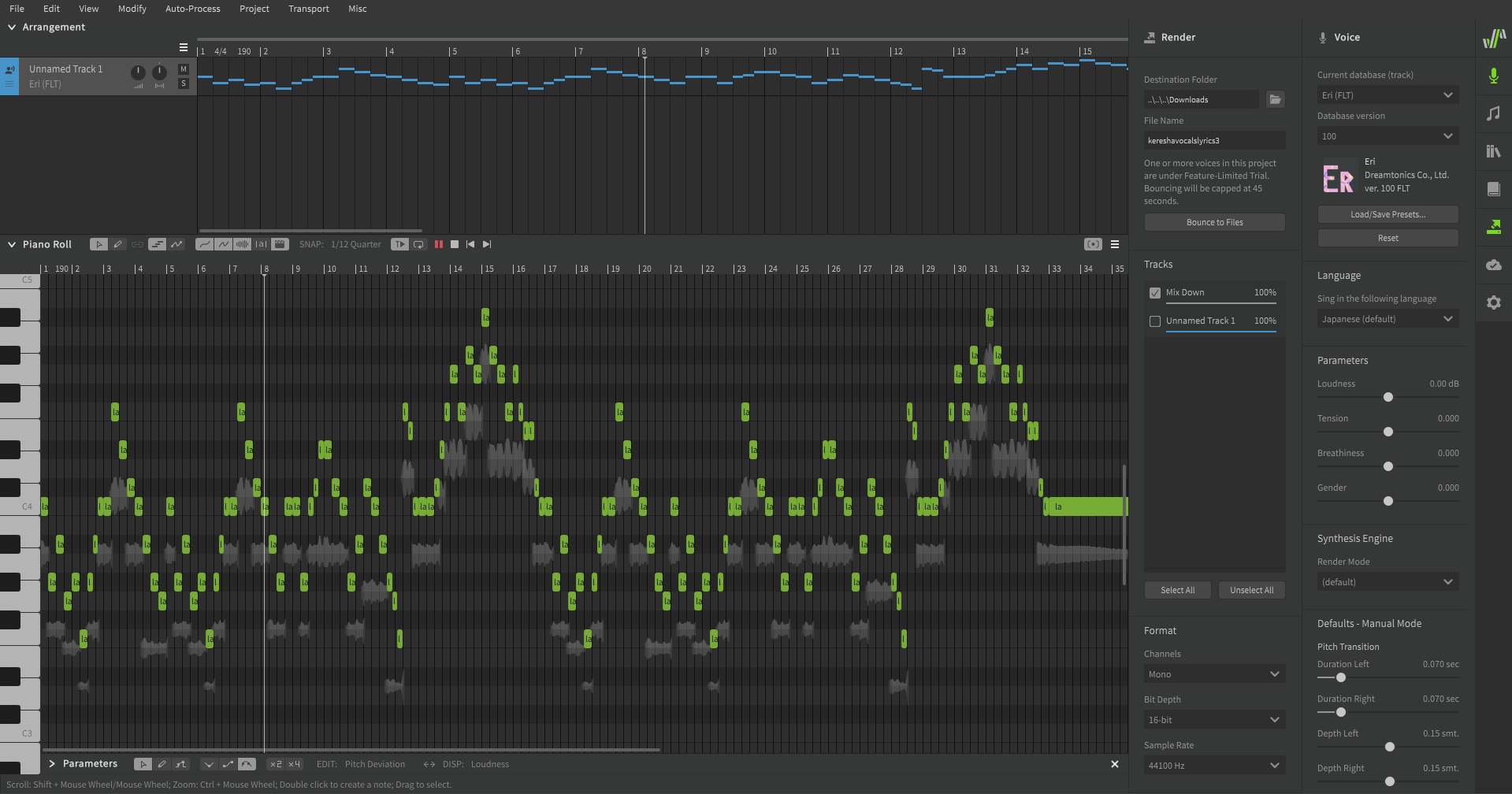
Task: Solo Unnamed Track 1 with S button
Action: coord(184,83)
